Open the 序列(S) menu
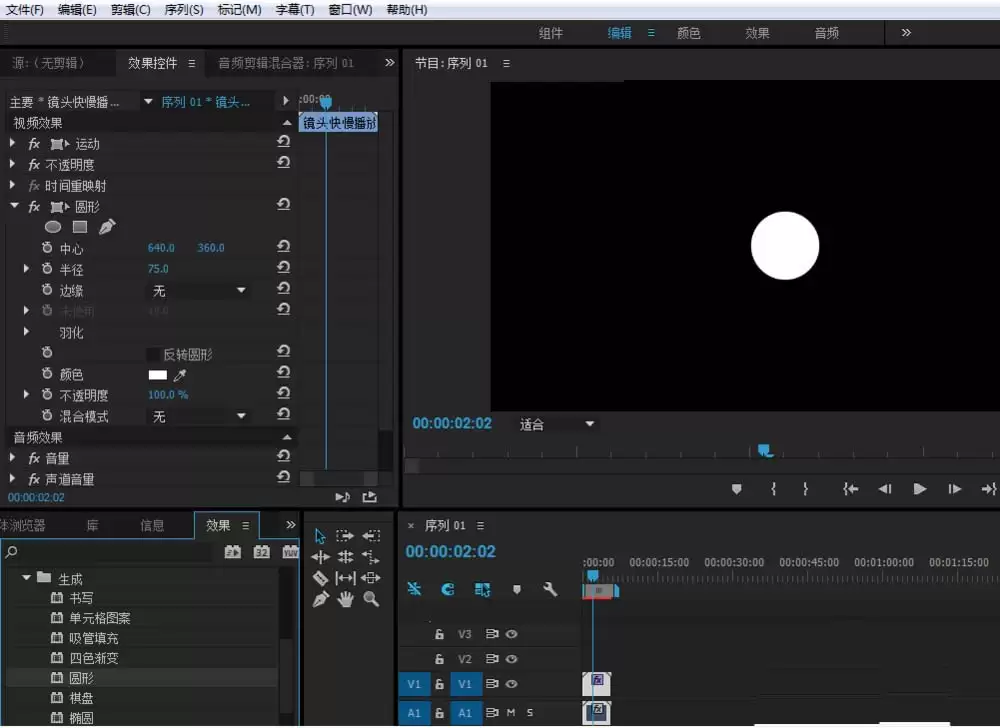Screen dimensions: 1000x728 tap(184, 10)
